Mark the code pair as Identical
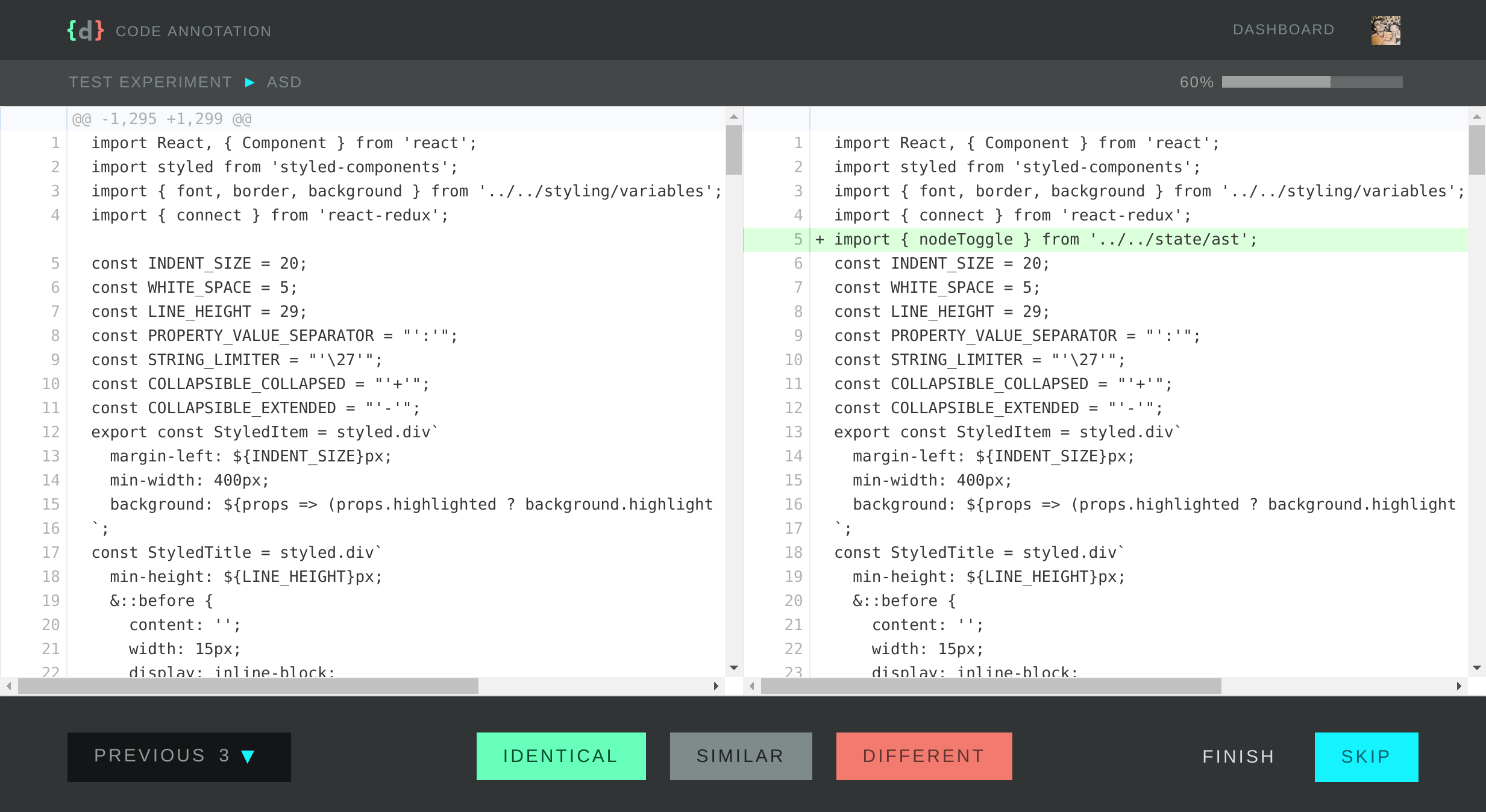The height and width of the screenshot is (812, 1486). (560, 756)
